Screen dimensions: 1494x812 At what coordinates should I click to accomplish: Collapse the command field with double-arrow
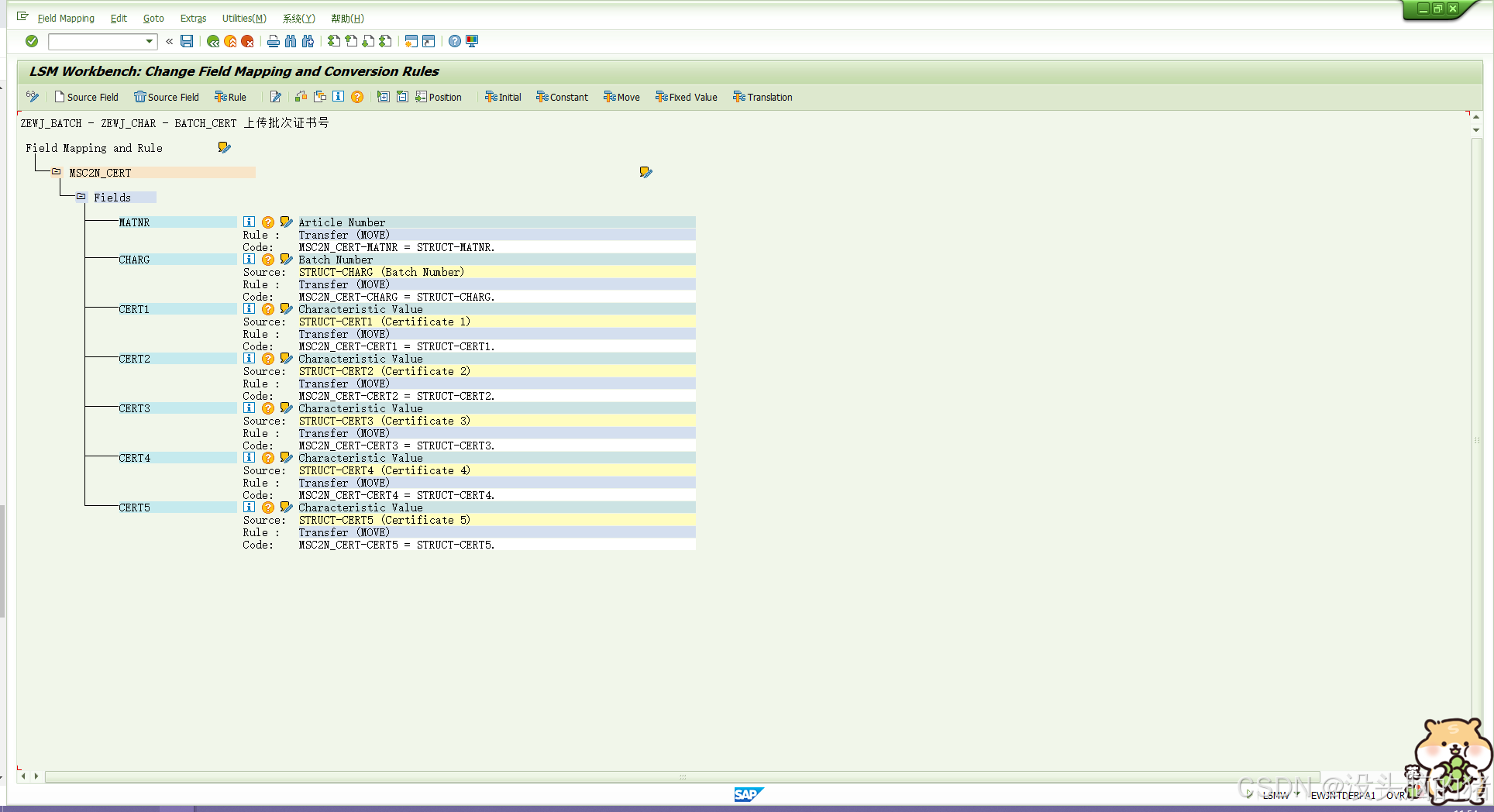point(169,41)
